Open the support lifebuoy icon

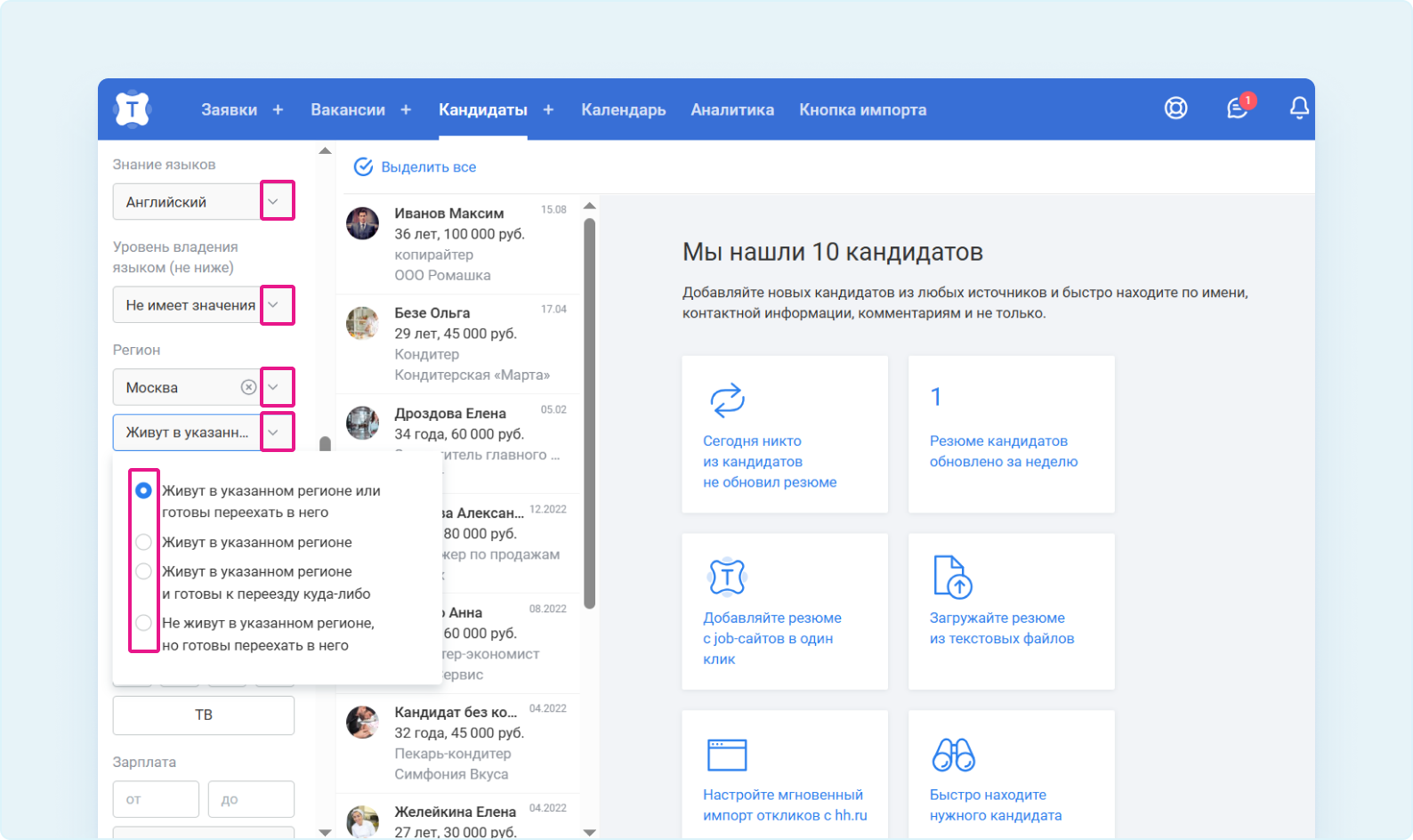click(1175, 109)
